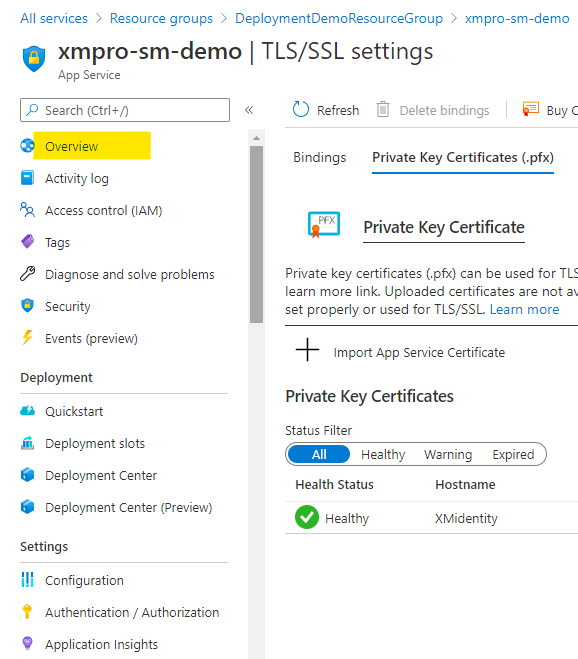Screen dimensions: 578x659
Task: Open Authentication / Authorization
Action: tap(132, 612)
